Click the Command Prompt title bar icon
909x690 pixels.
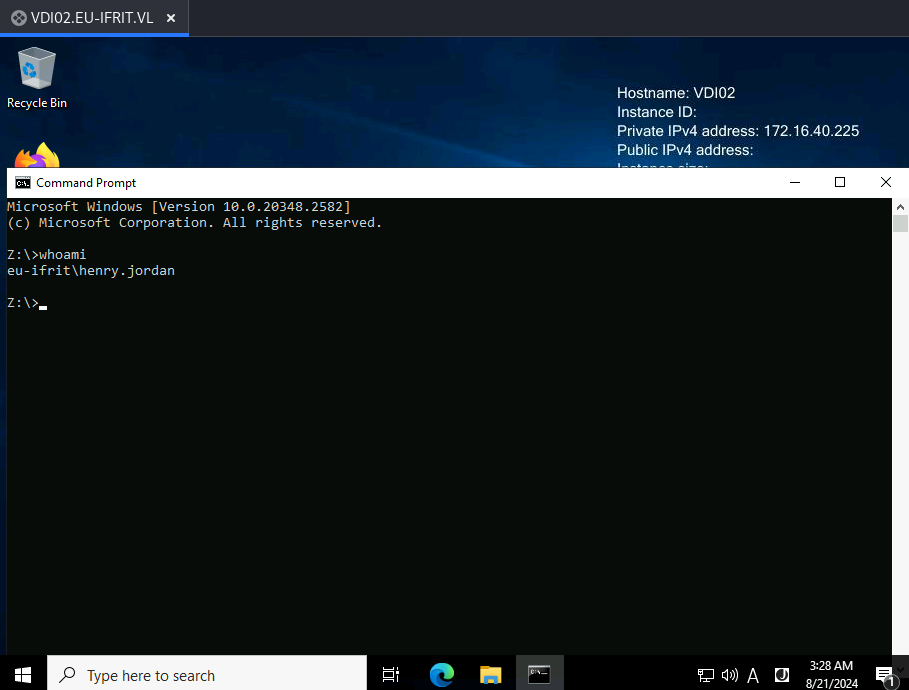(23, 183)
